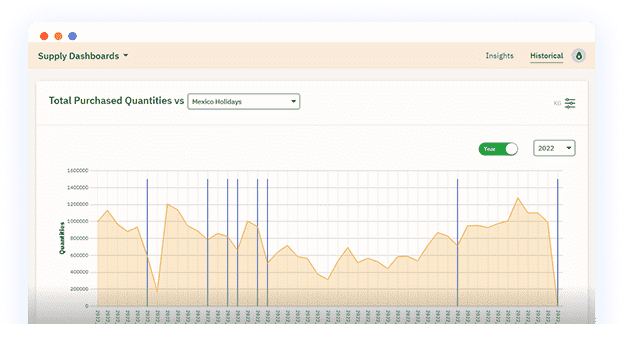Screen dimensions: 624x361
Task: Click the 1000000 y-axis label
Action: [x=78, y=221]
